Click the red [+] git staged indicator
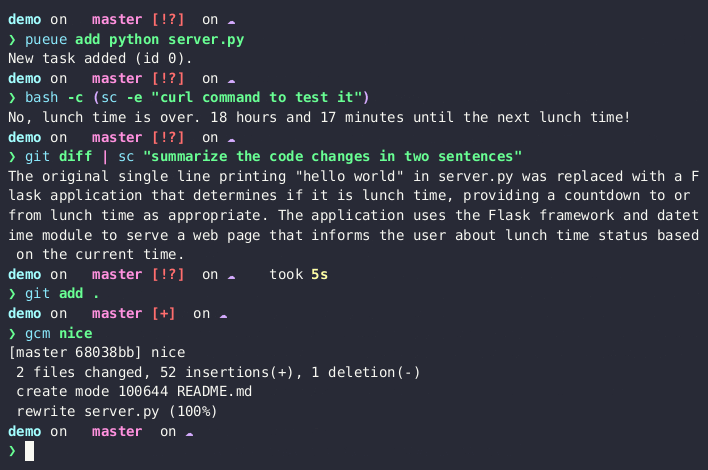Viewport: 708px width, 470px height. click(163, 314)
